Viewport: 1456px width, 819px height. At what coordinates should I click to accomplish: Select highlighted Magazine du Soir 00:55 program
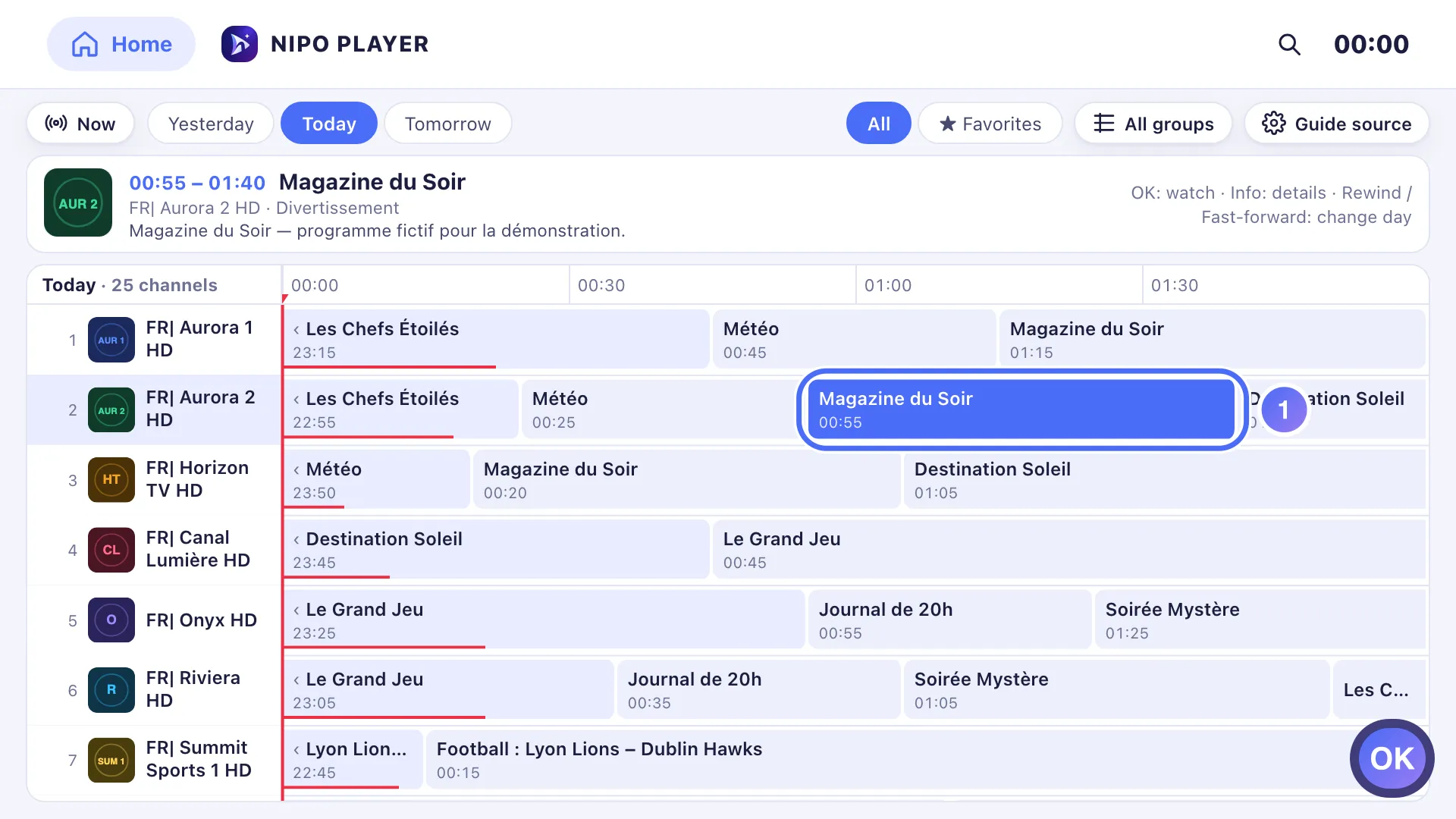(1021, 409)
